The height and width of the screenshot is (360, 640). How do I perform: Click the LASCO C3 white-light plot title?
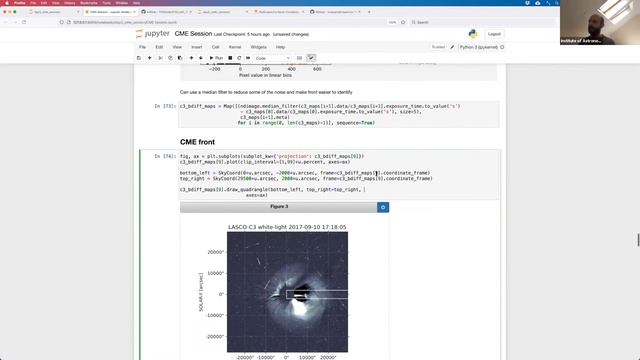tap(287, 227)
